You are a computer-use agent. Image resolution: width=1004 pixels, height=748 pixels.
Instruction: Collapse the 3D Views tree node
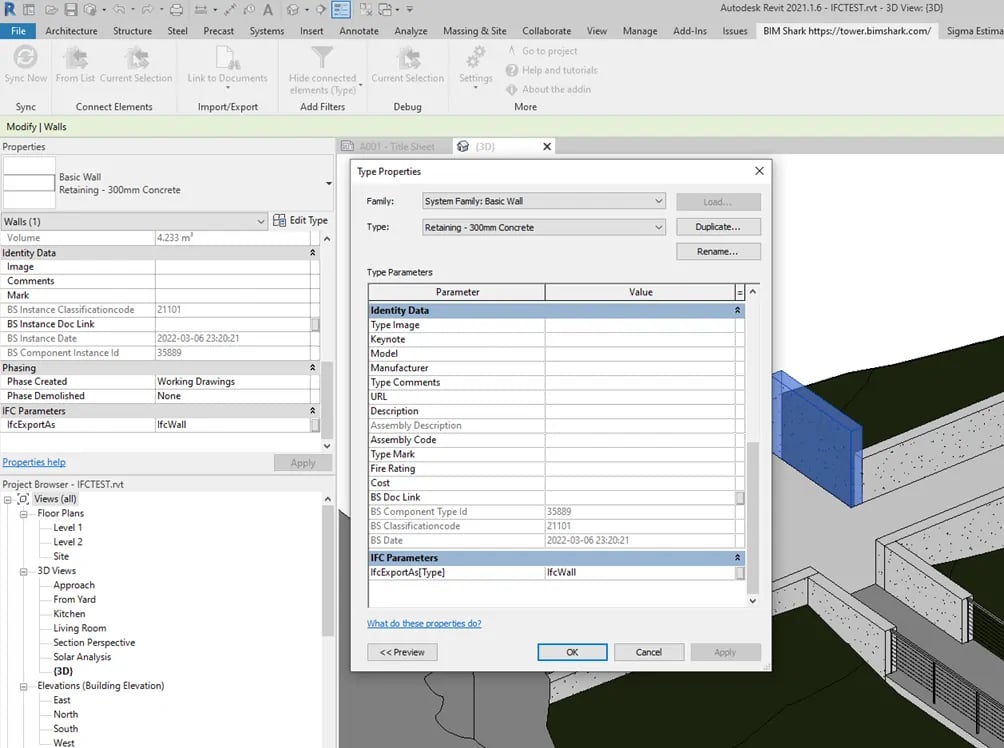(x=24, y=571)
